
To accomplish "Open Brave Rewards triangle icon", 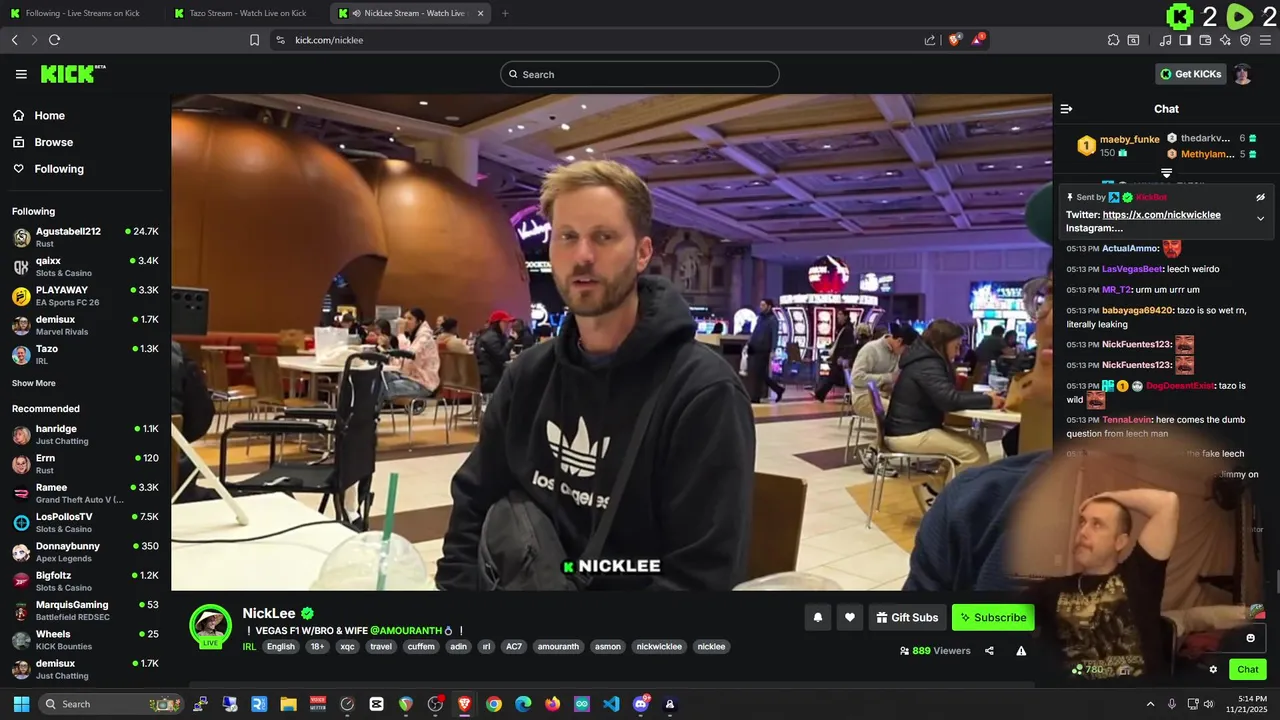I will [979, 40].
